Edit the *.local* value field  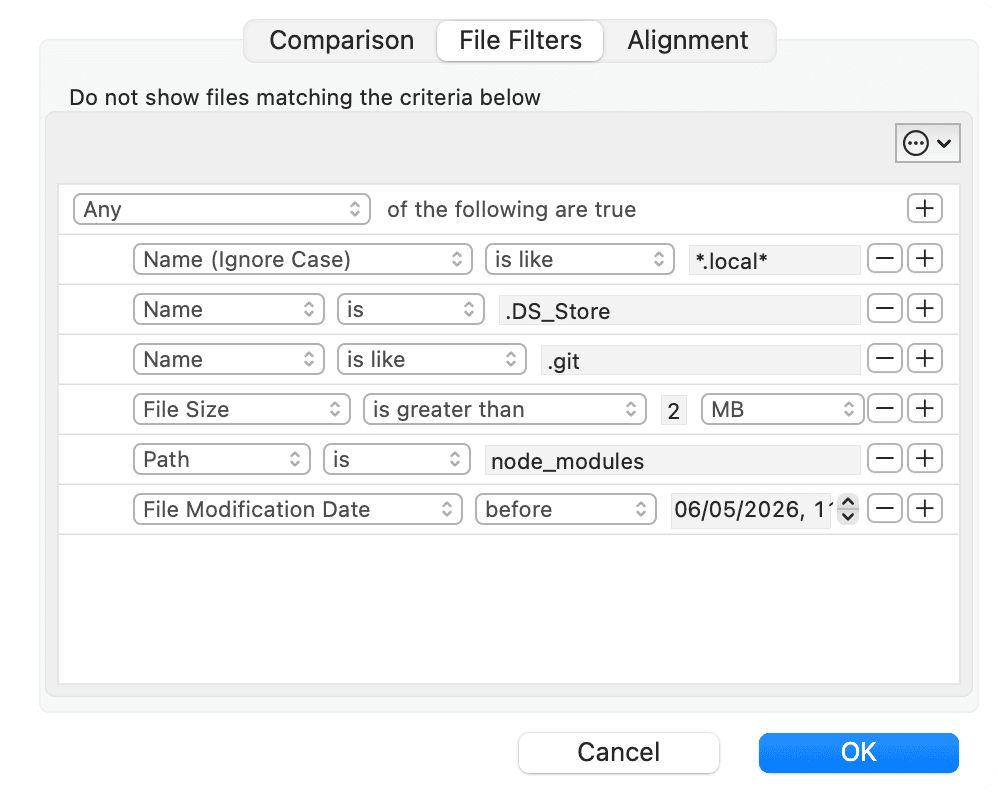(774, 260)
